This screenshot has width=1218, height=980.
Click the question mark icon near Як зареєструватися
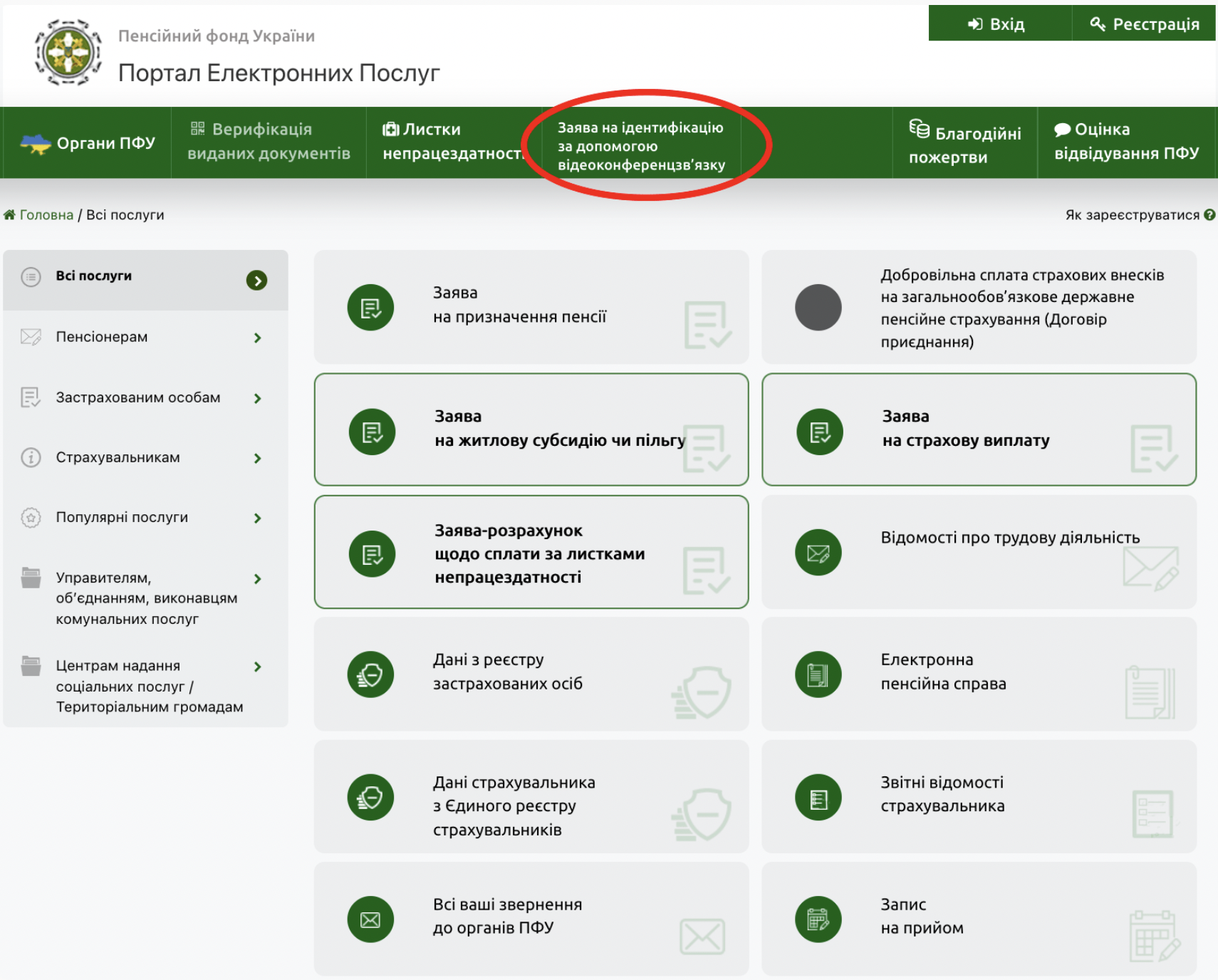[x=1209, y=214]
